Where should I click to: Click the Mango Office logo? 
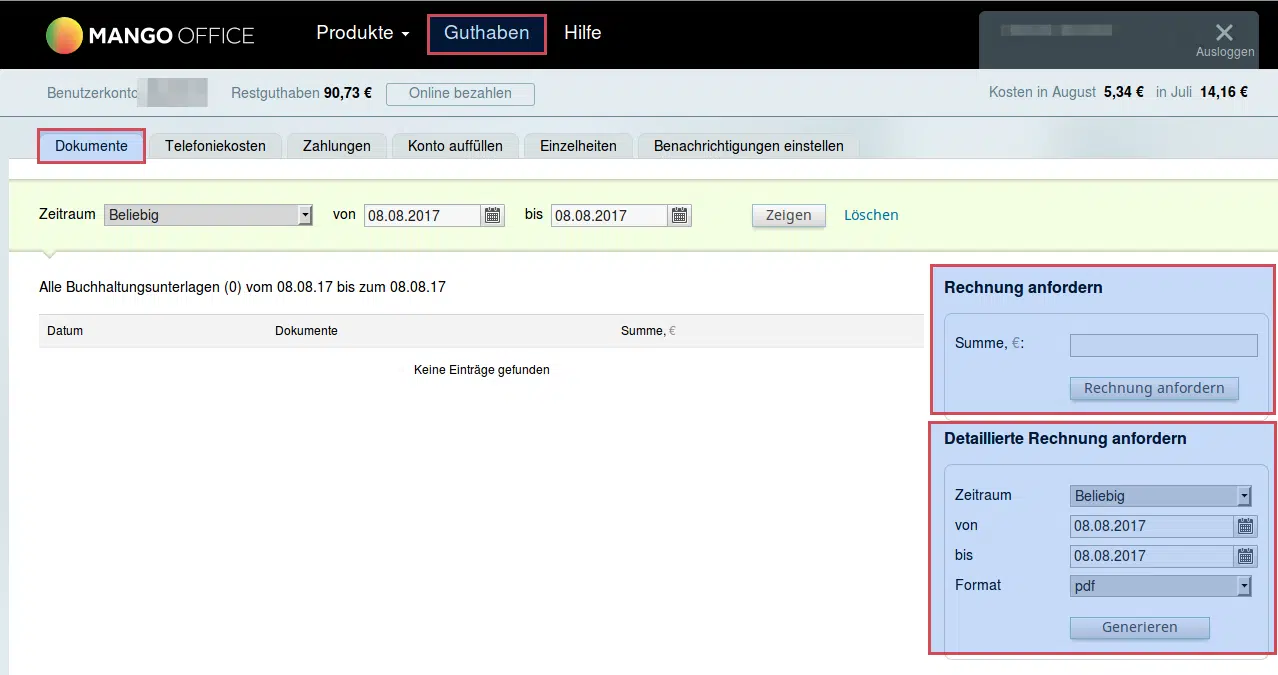point(150,36)
